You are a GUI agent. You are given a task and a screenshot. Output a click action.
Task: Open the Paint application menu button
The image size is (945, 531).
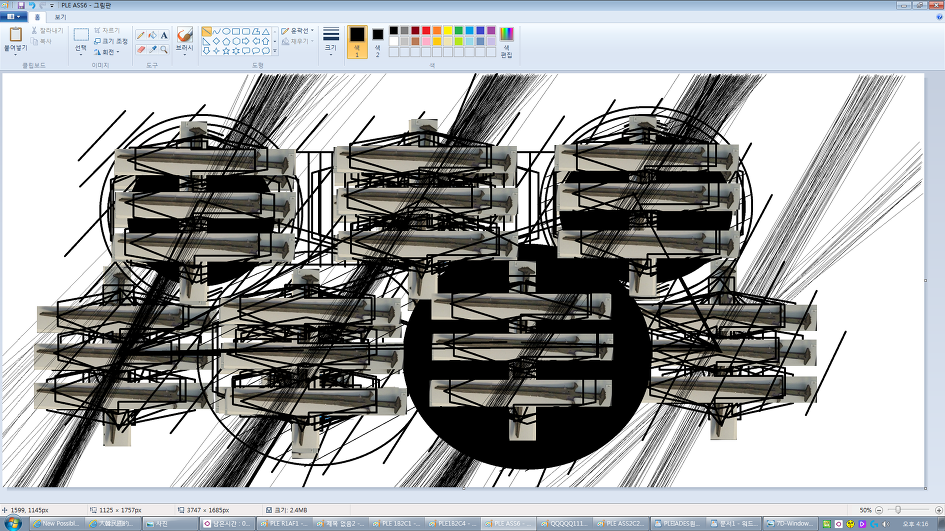click(14, 17)
